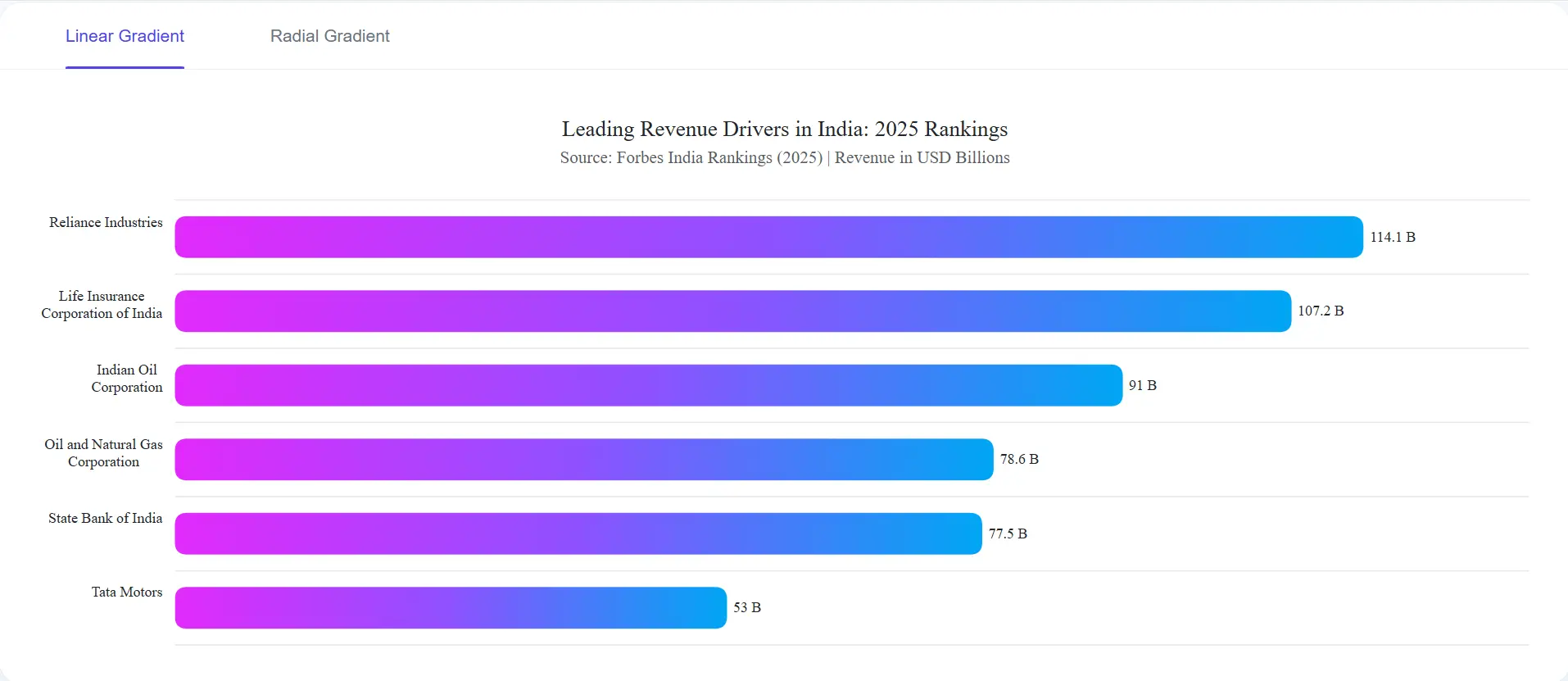Viewport: 1568px width, 681px height.
Task: Click the 'Indian Oil Corporation' axis label
Action: [x=127, y=379]
